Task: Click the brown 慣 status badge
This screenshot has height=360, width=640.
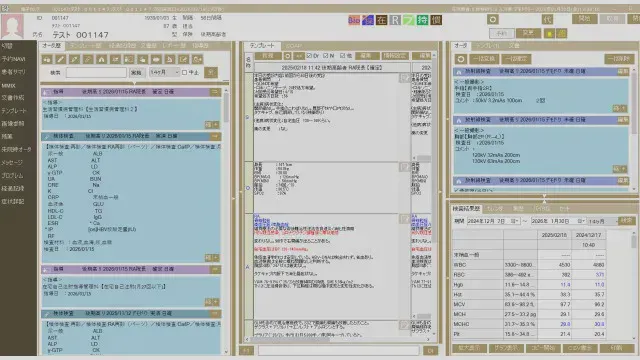Action: (436, 20)
